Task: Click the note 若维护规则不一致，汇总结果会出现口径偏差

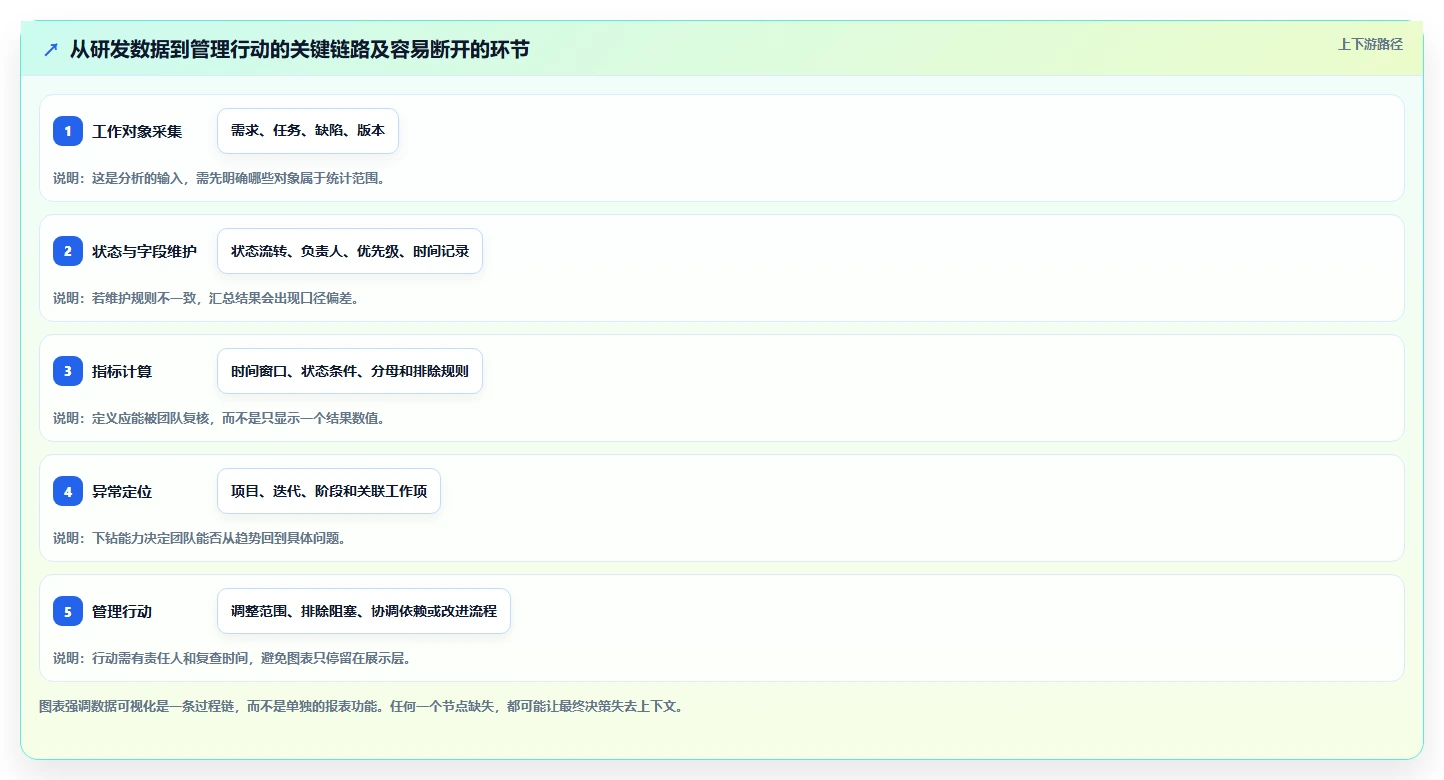Action: pyautogui.click(x=225, y=298)
